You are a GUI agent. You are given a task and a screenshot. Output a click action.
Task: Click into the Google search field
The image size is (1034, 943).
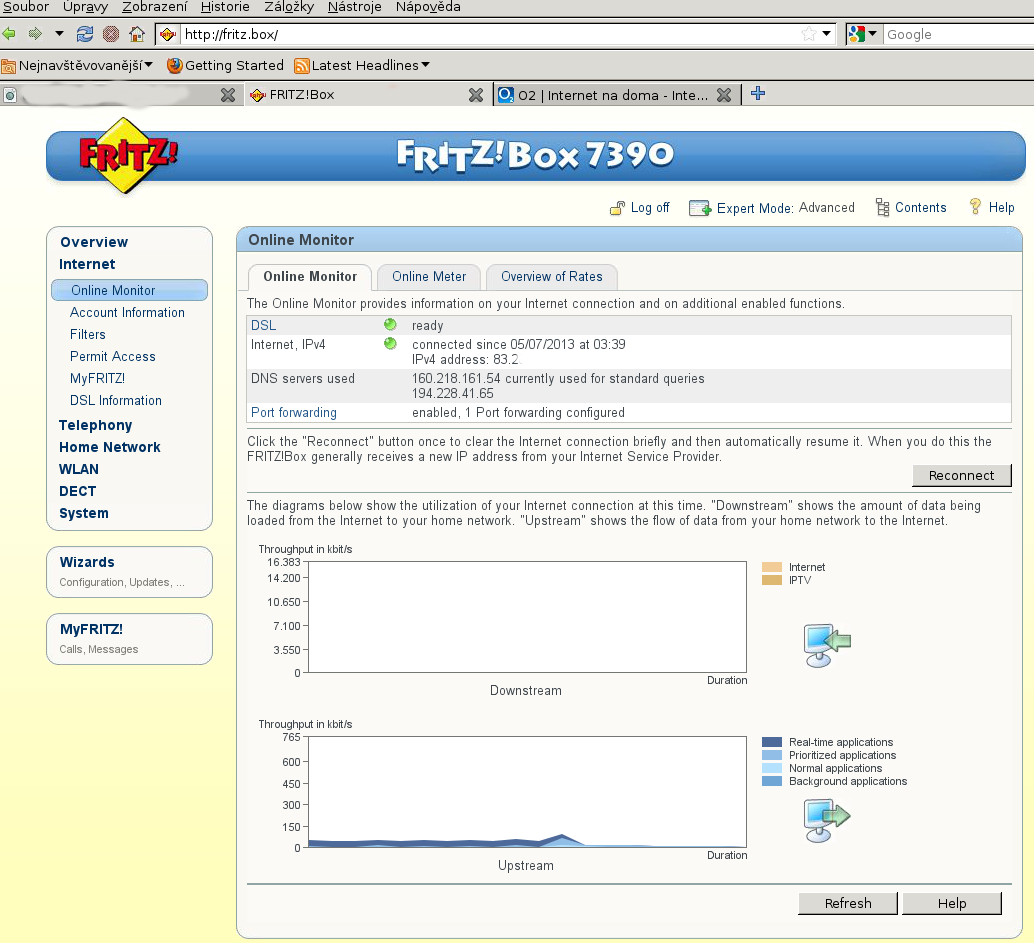(955, 34)
